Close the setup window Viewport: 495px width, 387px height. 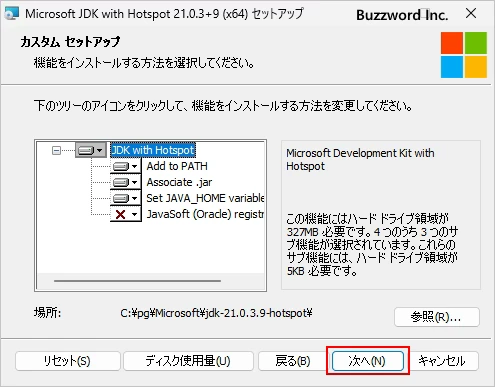coord(471,14)
